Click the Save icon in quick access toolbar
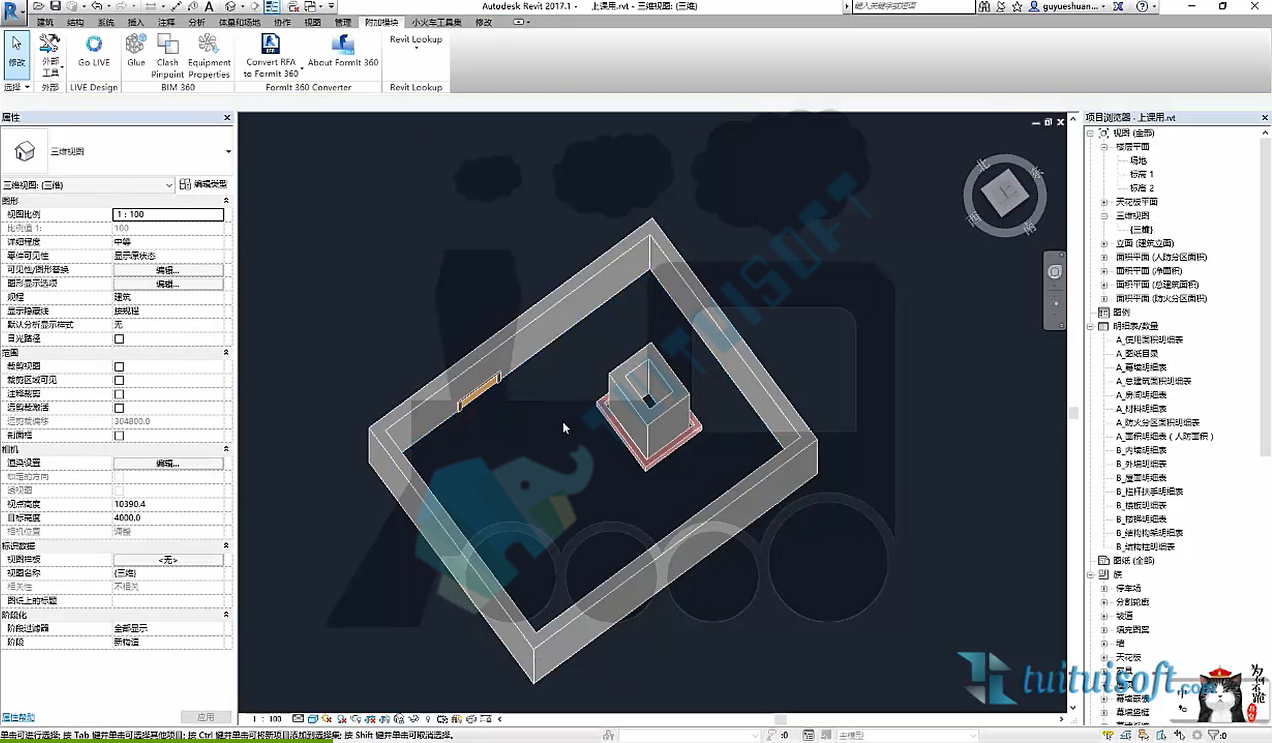1272x743 pixels. (x=56, y=6)
